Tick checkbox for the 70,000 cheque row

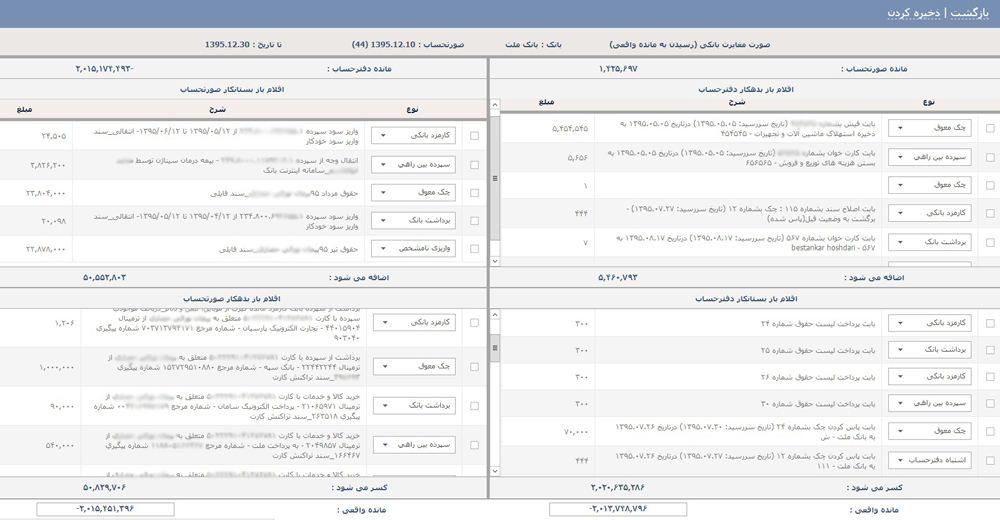coord(990,431)
